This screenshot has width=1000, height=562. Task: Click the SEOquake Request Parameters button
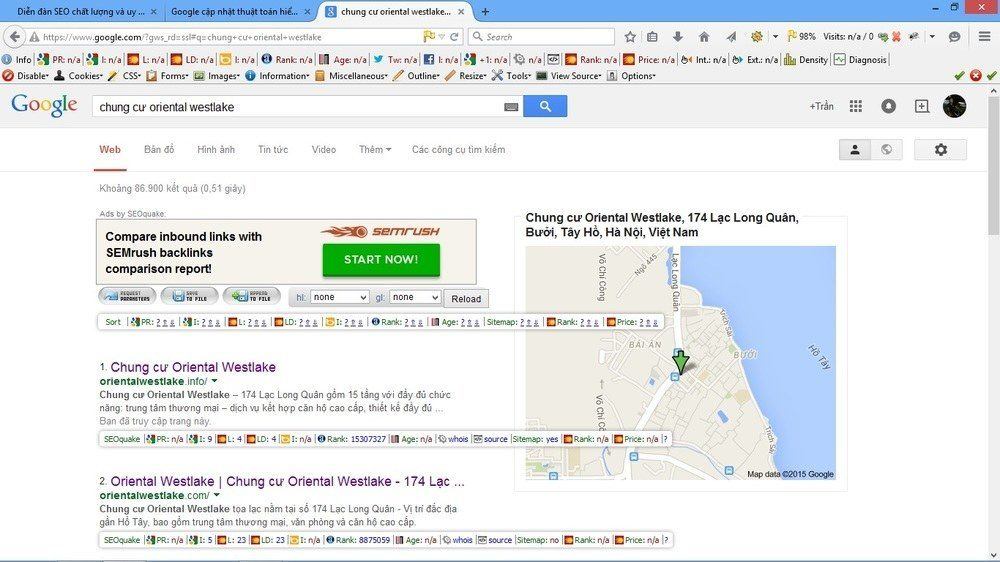coord(128,297)
